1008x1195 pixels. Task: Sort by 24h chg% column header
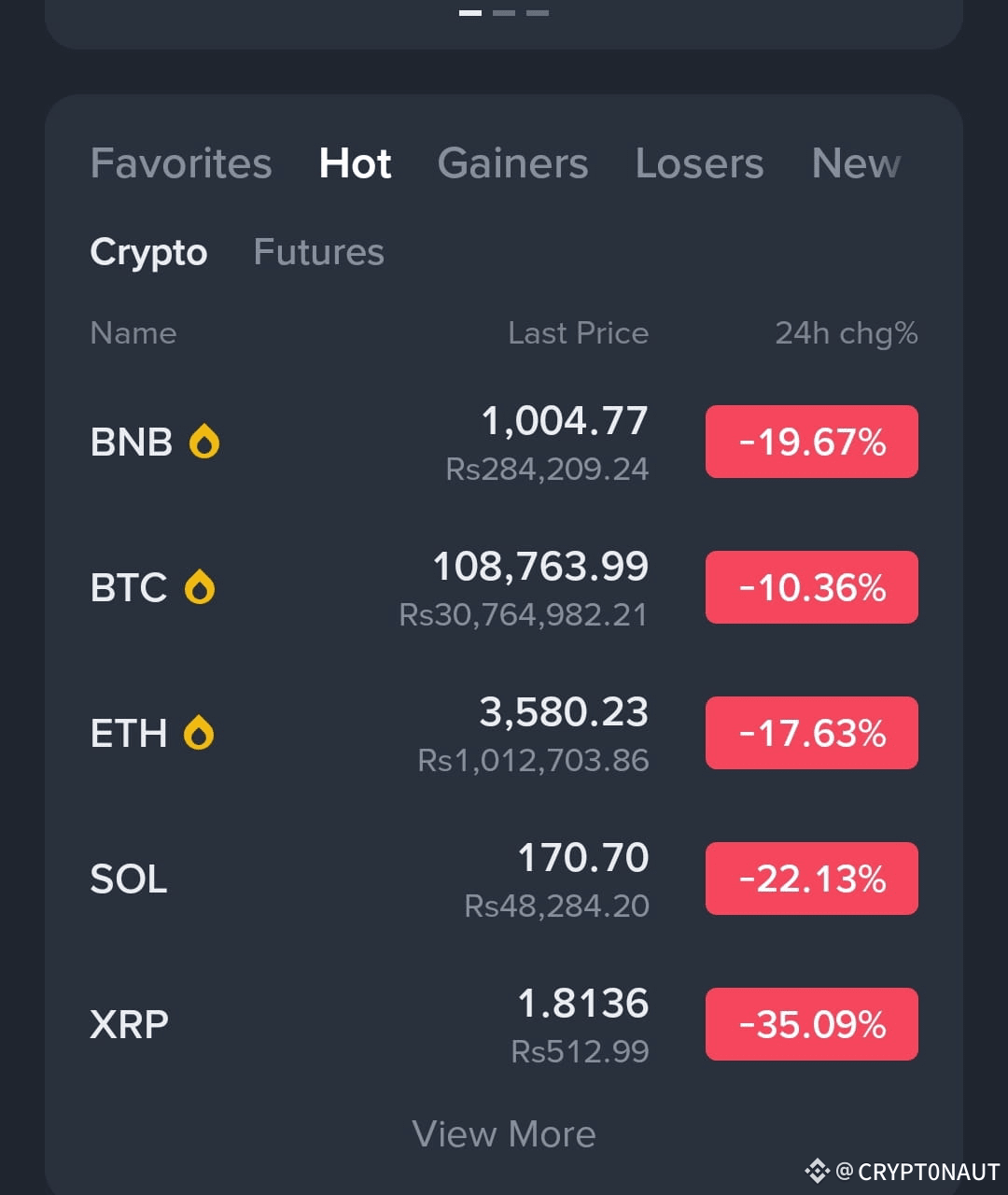(x=847, y=333)
